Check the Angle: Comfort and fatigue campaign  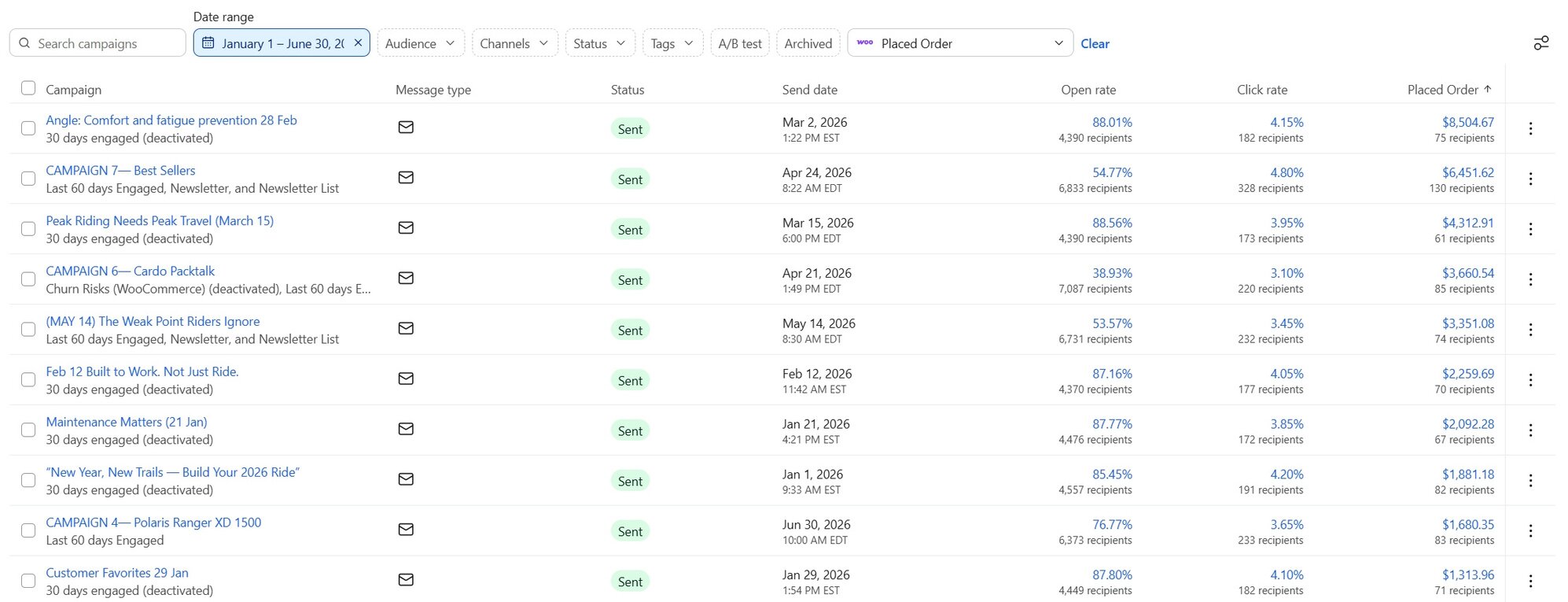[28, 128]
